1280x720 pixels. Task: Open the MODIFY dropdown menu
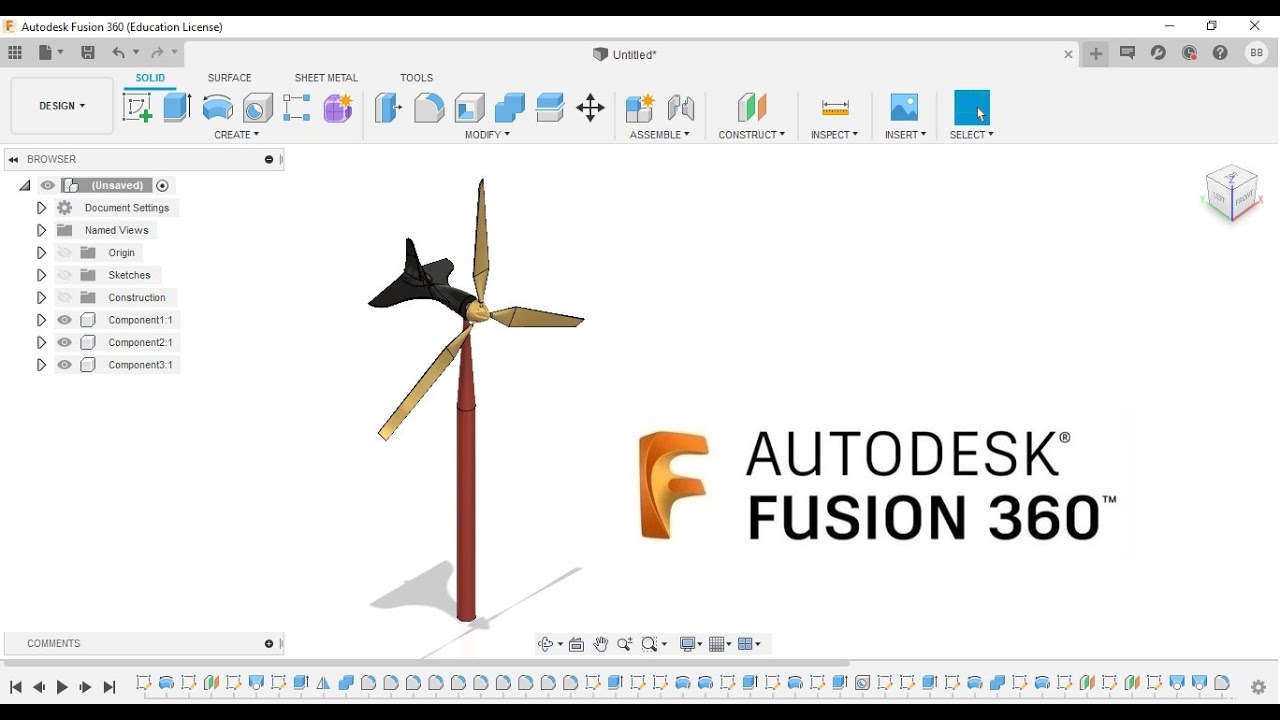click(x=487, y=134)
